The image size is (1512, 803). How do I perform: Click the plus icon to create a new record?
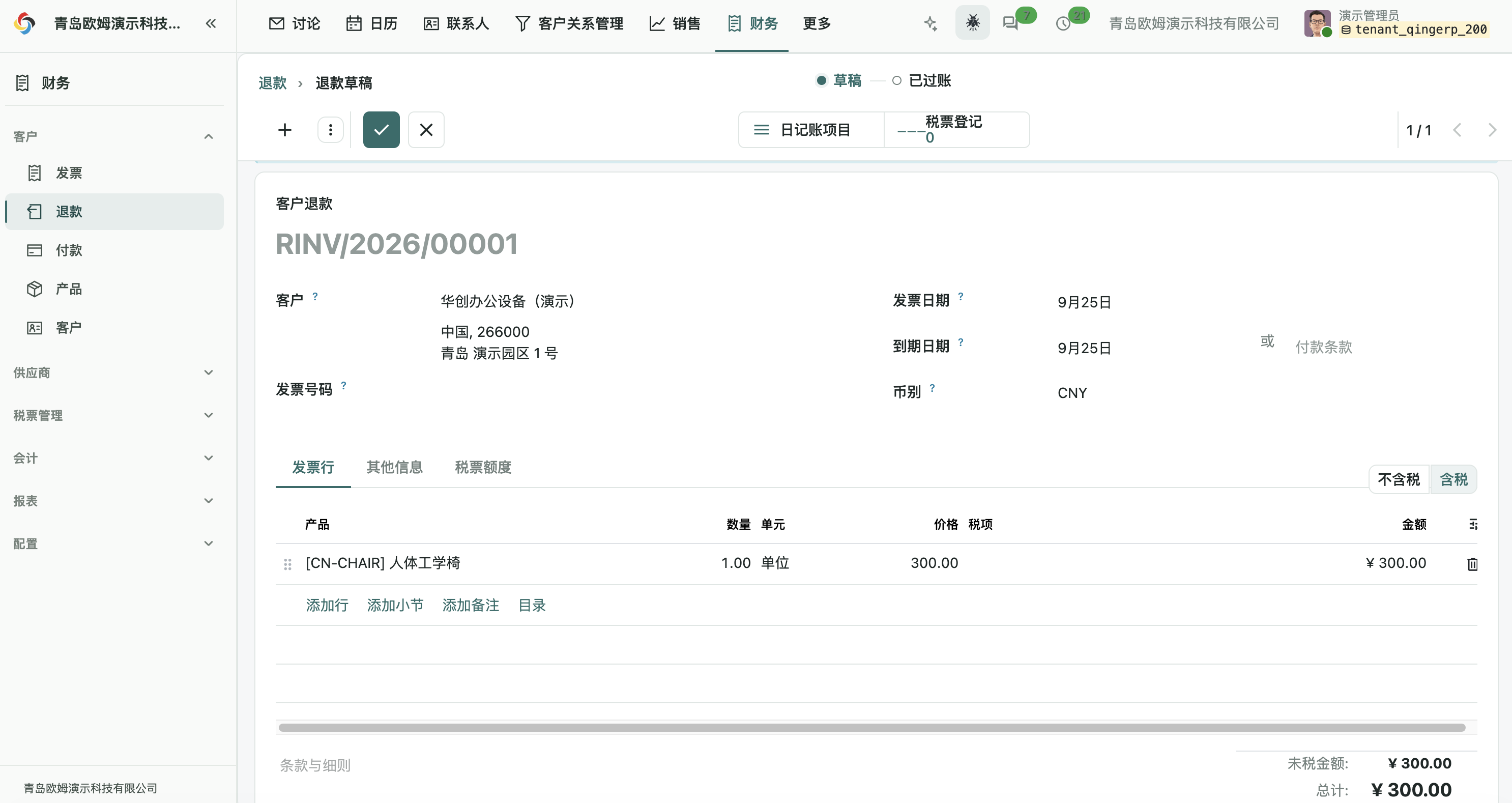coord(285,130)
